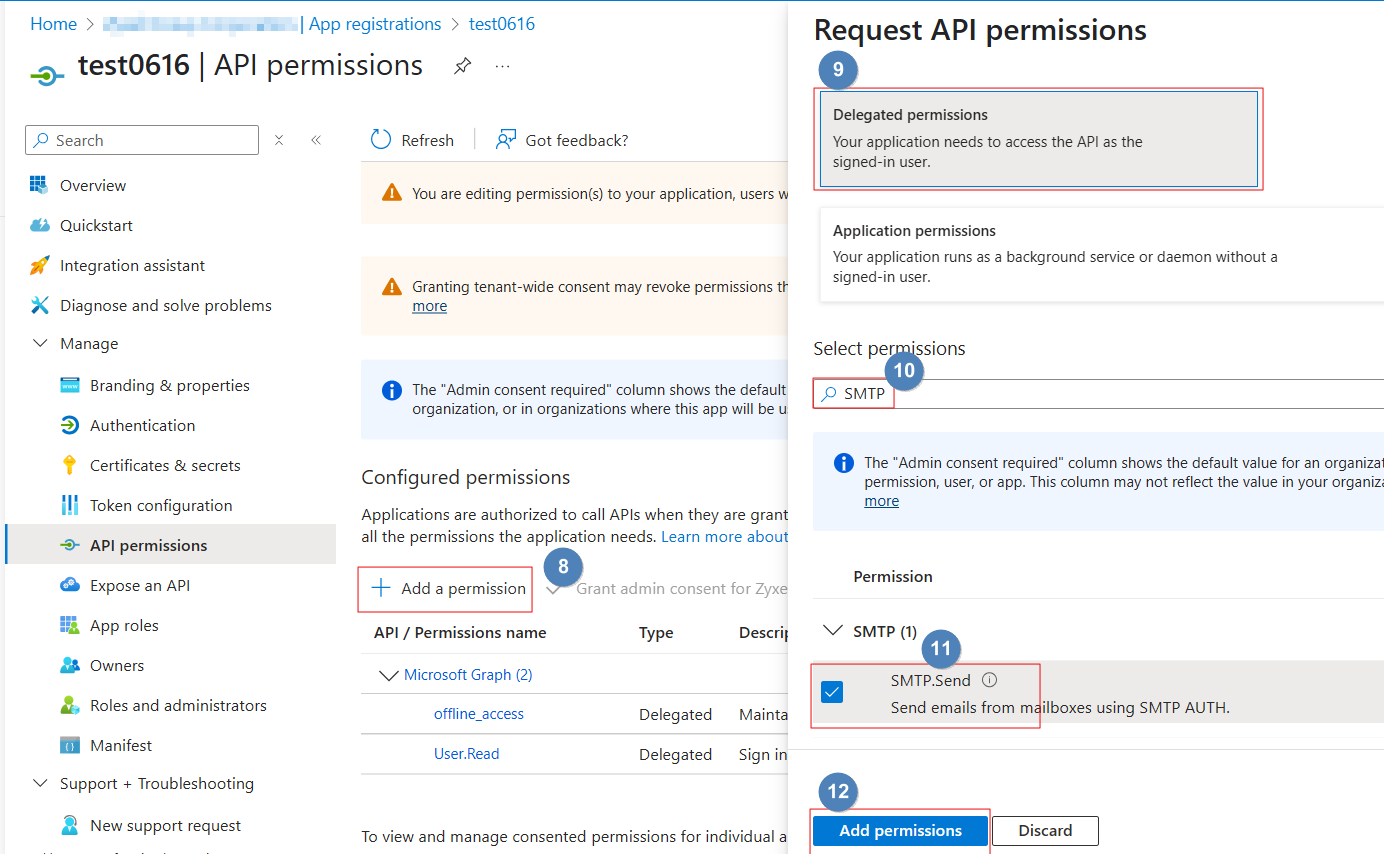Click the Integration assistant rocket icon
1384x854 pixels.
(x=39, y=265)
